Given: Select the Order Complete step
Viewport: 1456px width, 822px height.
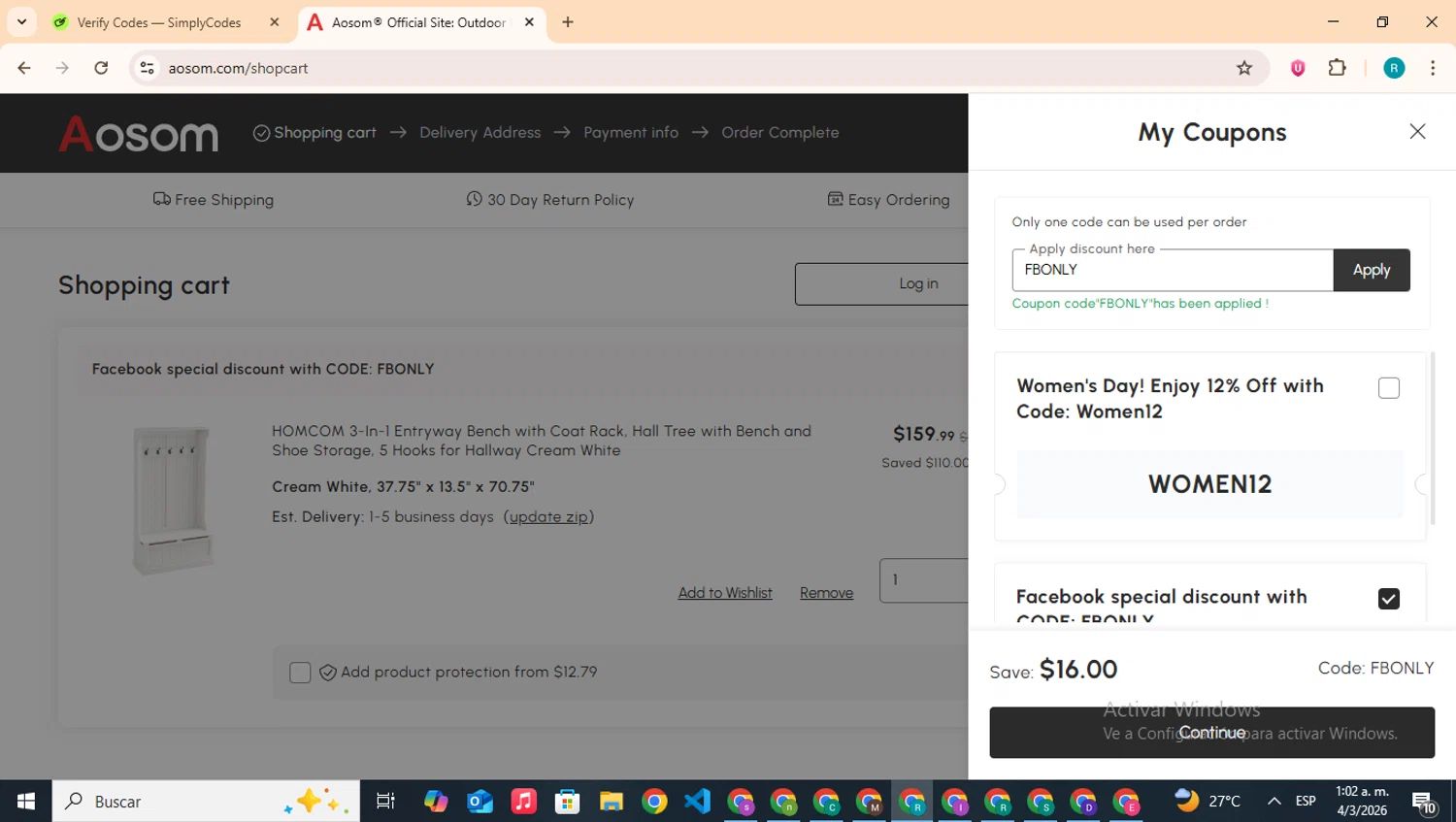Looking at the screenshot, I should click(779, 133).
